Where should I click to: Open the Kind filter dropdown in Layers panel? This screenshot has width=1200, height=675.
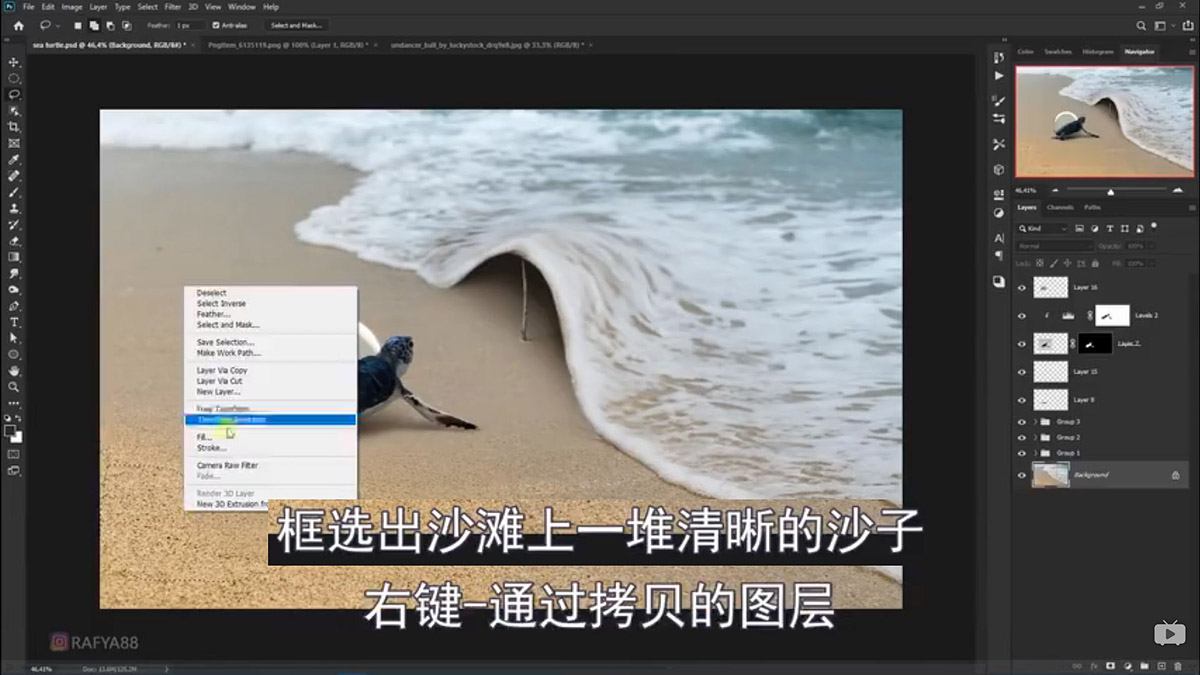point(1040,228)
